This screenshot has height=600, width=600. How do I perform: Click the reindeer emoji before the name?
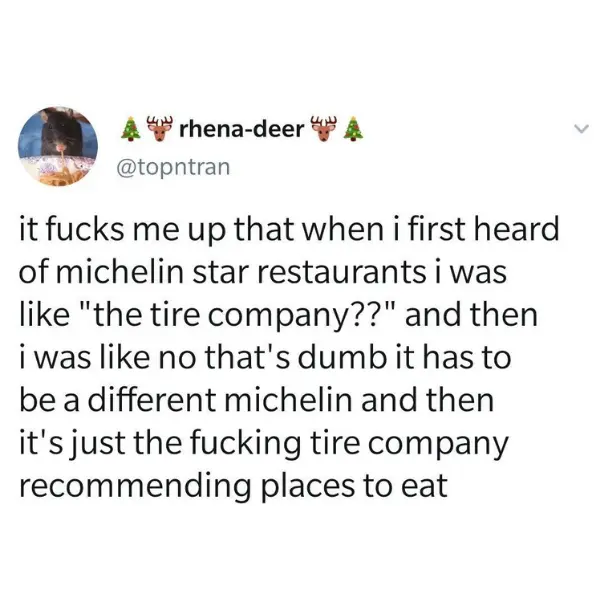(158, 129)
